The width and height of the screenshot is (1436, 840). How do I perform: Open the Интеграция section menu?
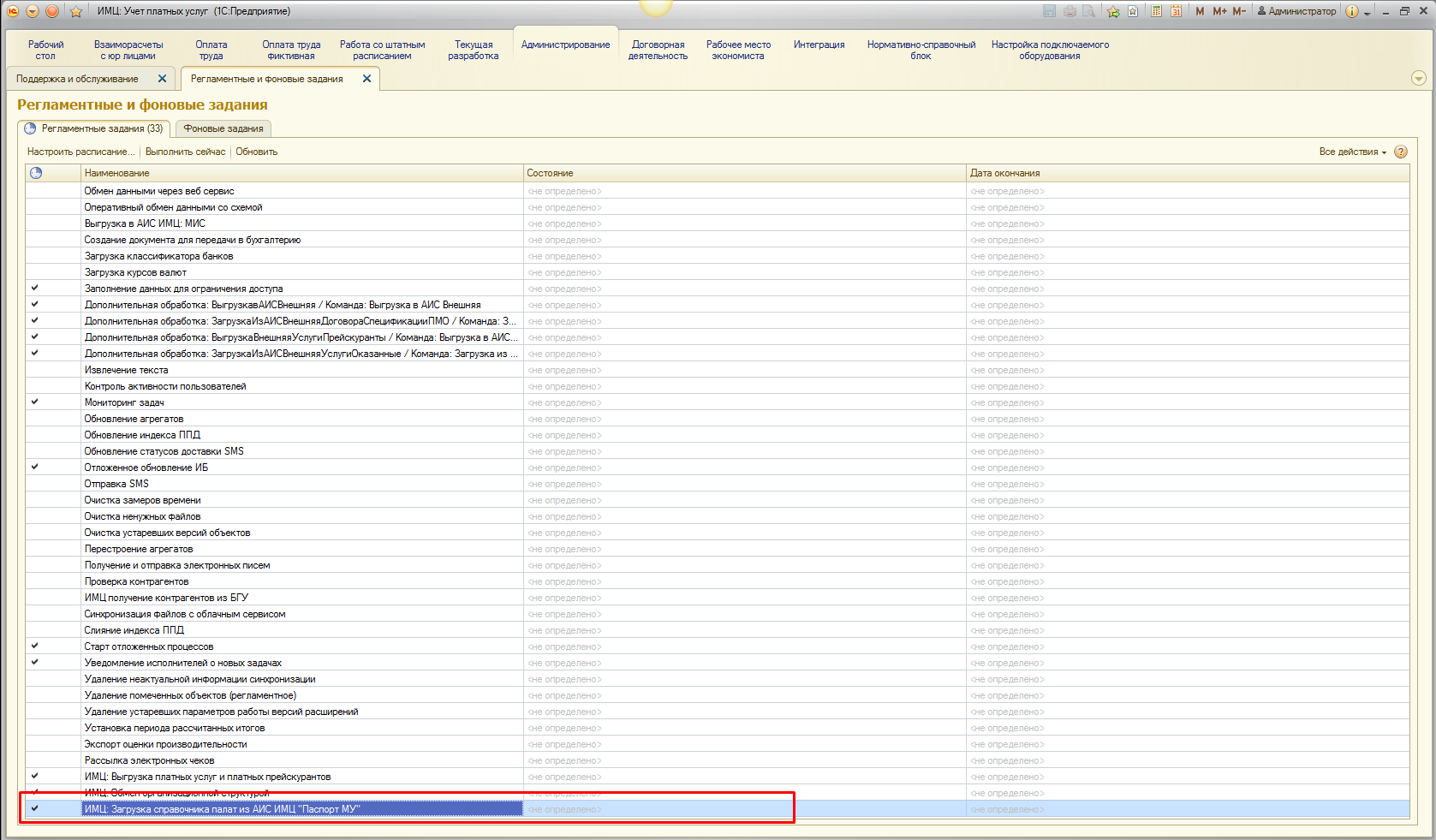pos(819,45)
